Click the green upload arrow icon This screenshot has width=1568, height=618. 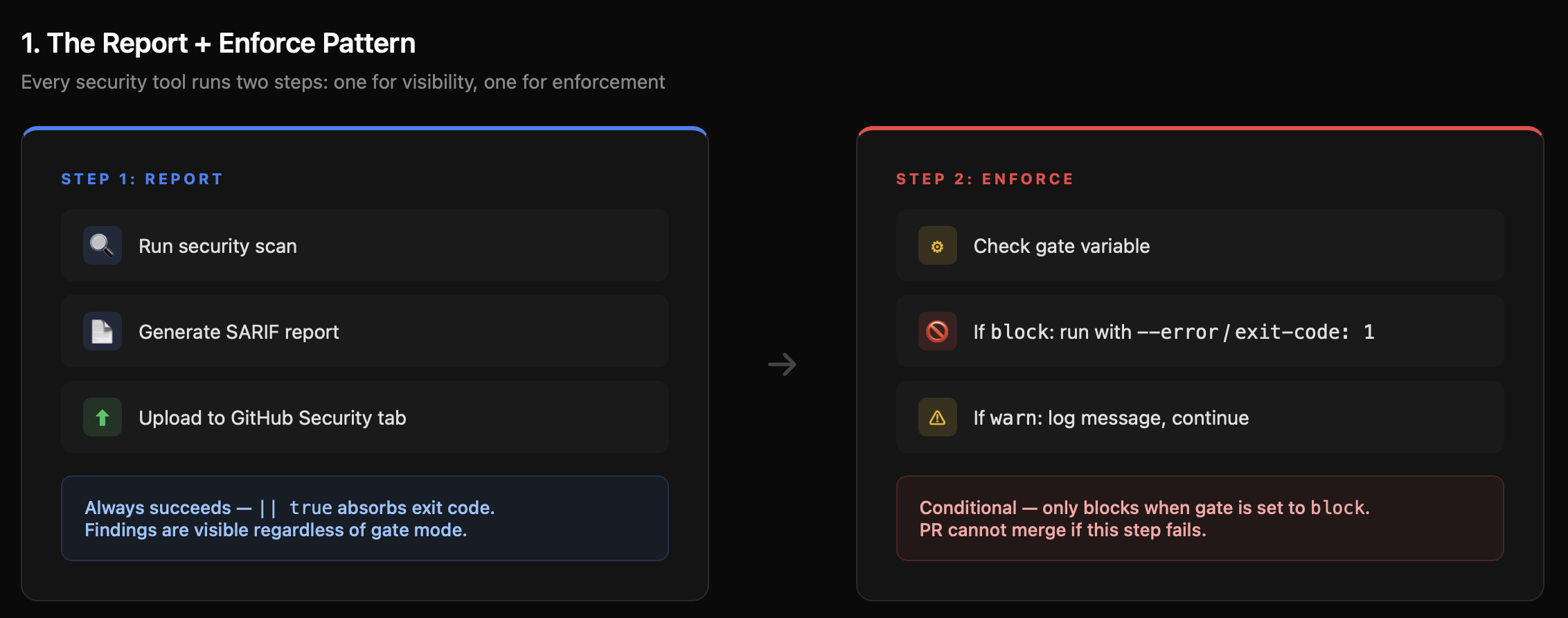103,417
